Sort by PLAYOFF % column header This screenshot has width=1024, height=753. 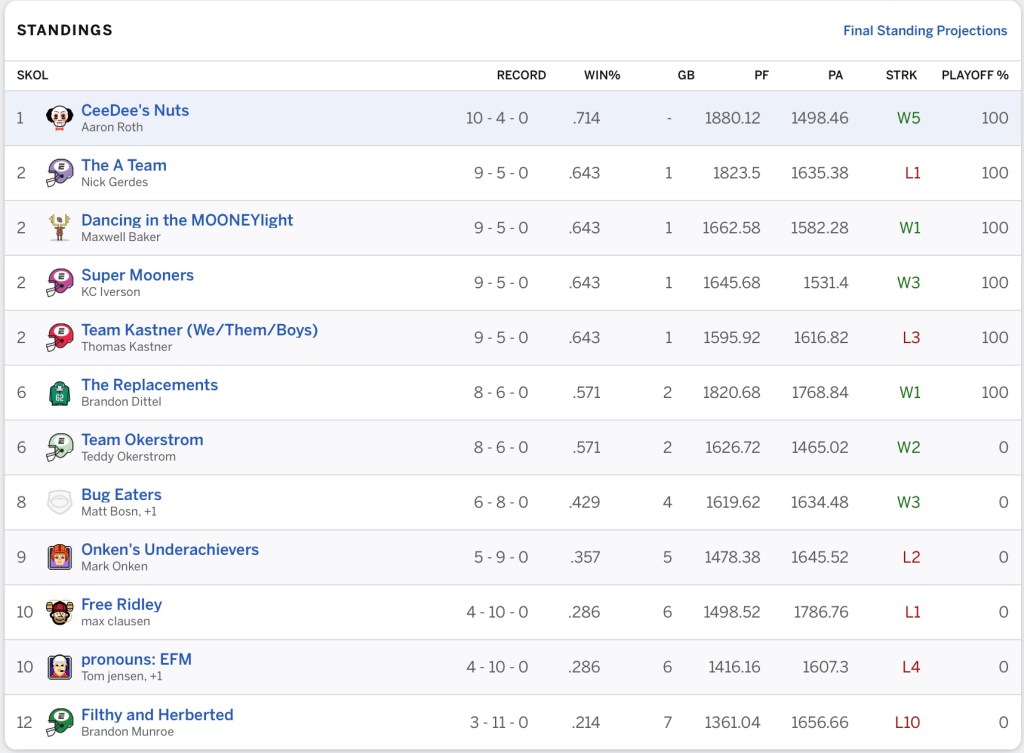(x=974, y=75)
